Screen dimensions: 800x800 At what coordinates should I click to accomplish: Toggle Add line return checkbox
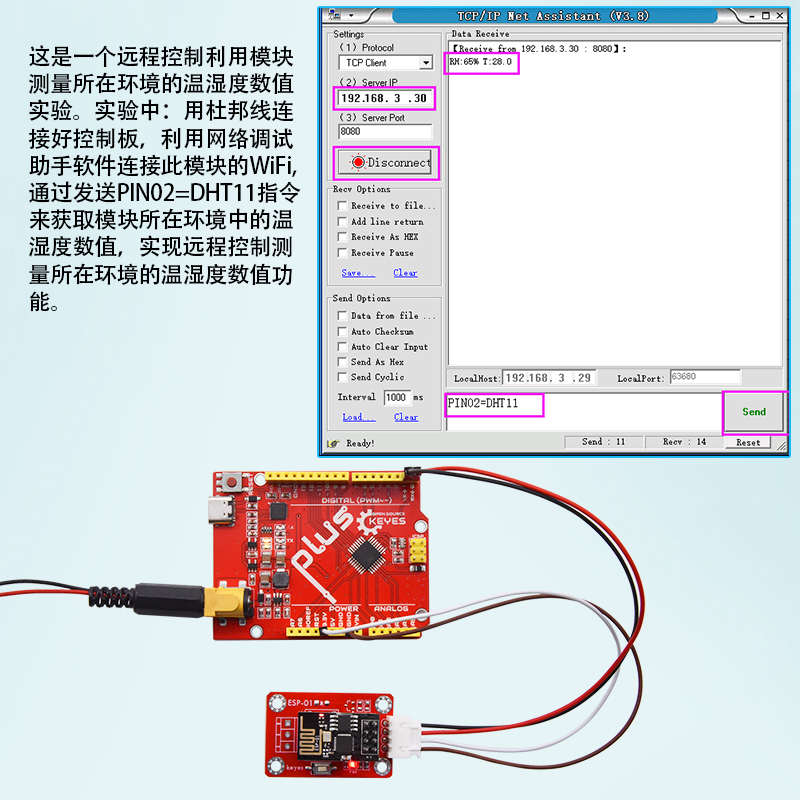point(342,221)
